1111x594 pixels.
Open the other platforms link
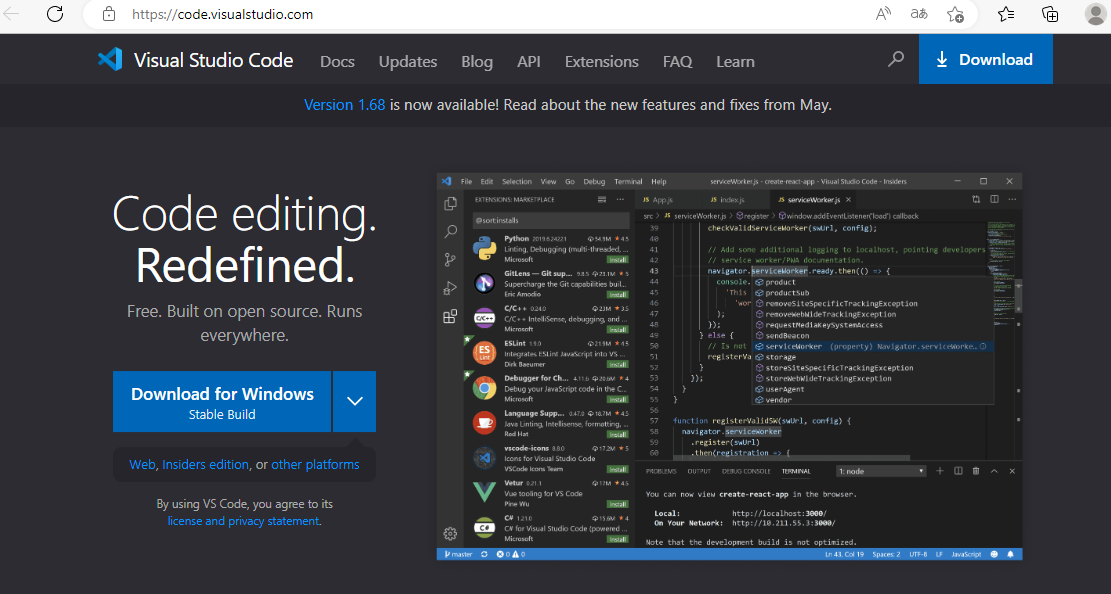pyautogui.click(x=315, y=464)
